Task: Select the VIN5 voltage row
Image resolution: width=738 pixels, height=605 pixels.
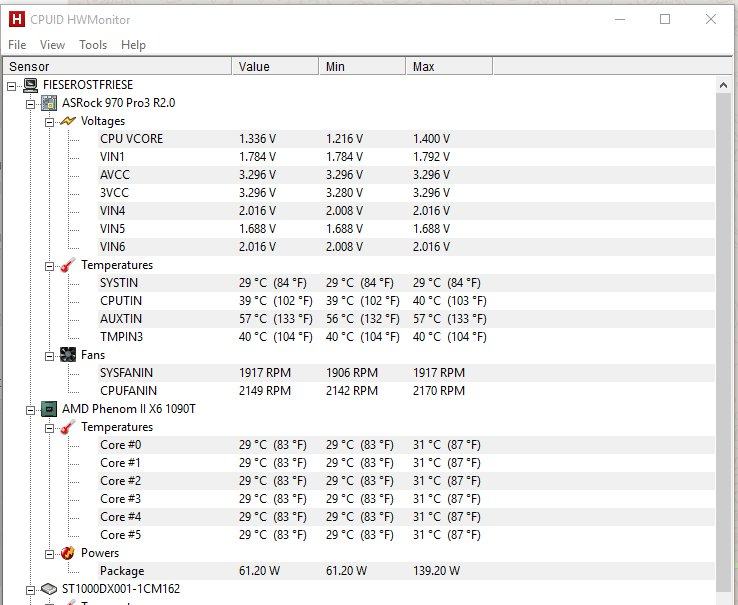Action: (x=406, y=228)
